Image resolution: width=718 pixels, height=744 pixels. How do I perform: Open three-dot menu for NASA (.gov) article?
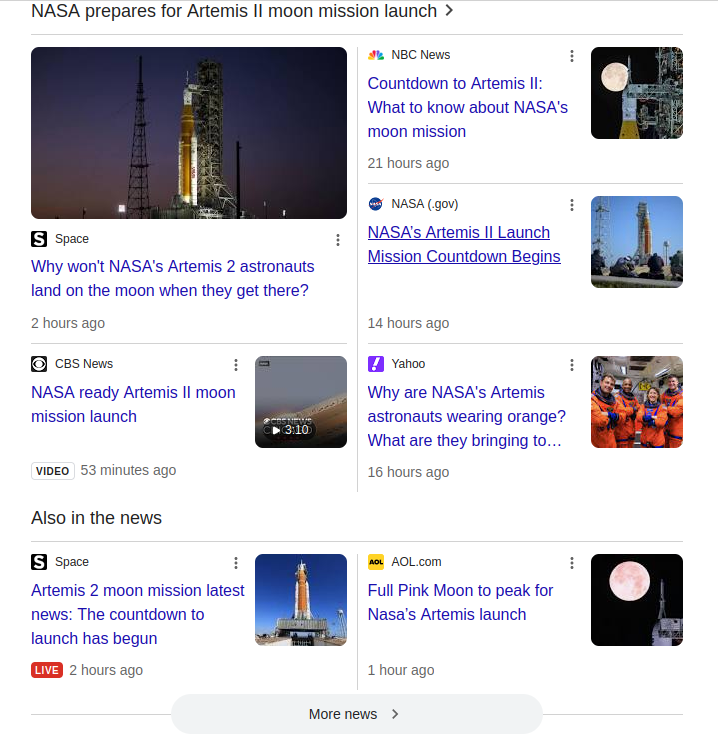point(572,205)
